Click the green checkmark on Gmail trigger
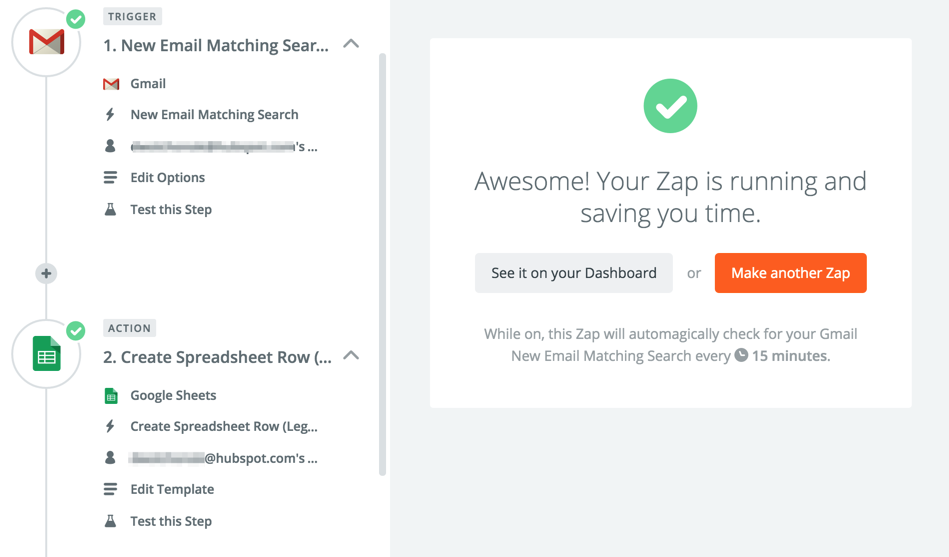Screen dimensions: 949x557 point(76,19)
